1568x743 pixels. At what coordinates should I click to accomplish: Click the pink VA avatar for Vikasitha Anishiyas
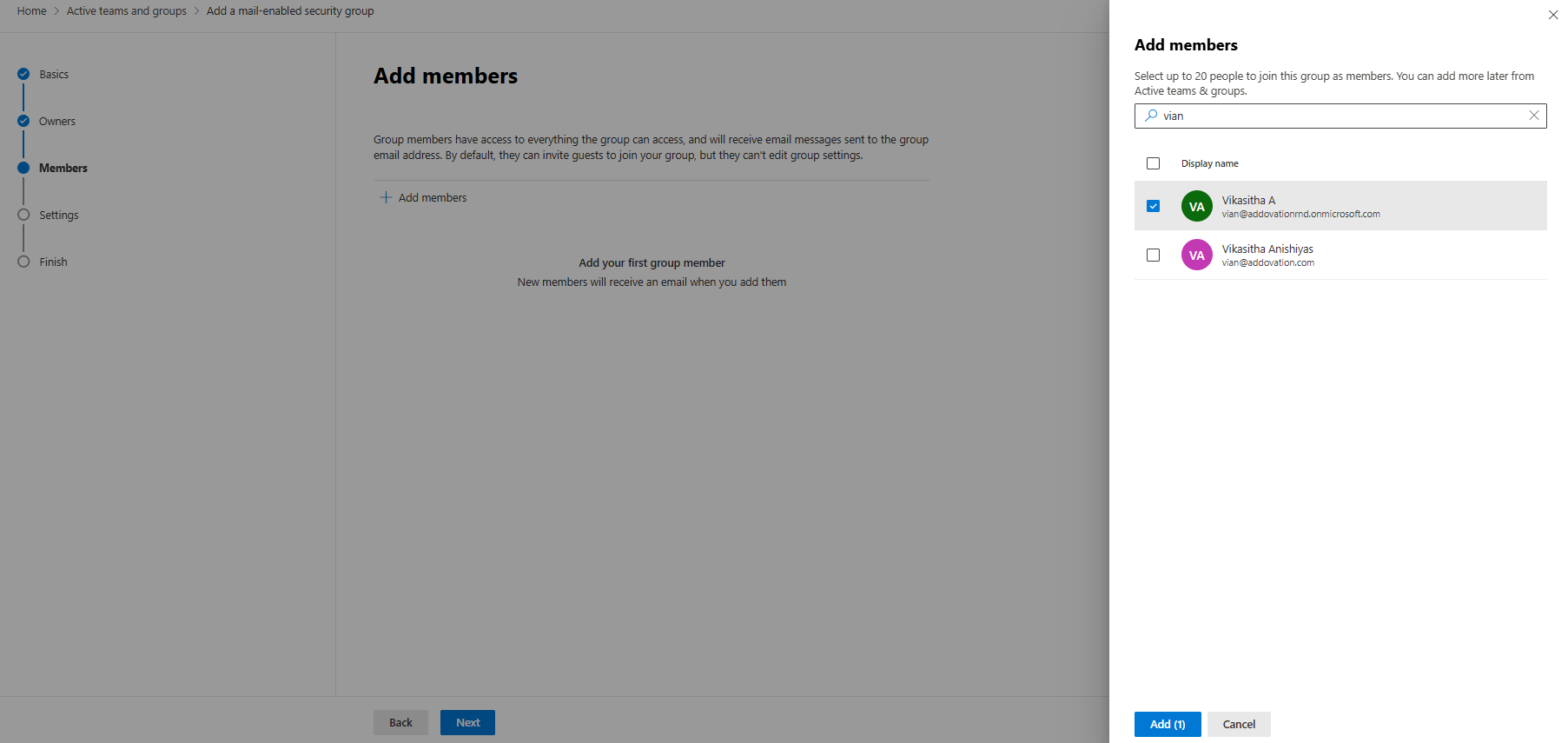tap(1196, 255)
